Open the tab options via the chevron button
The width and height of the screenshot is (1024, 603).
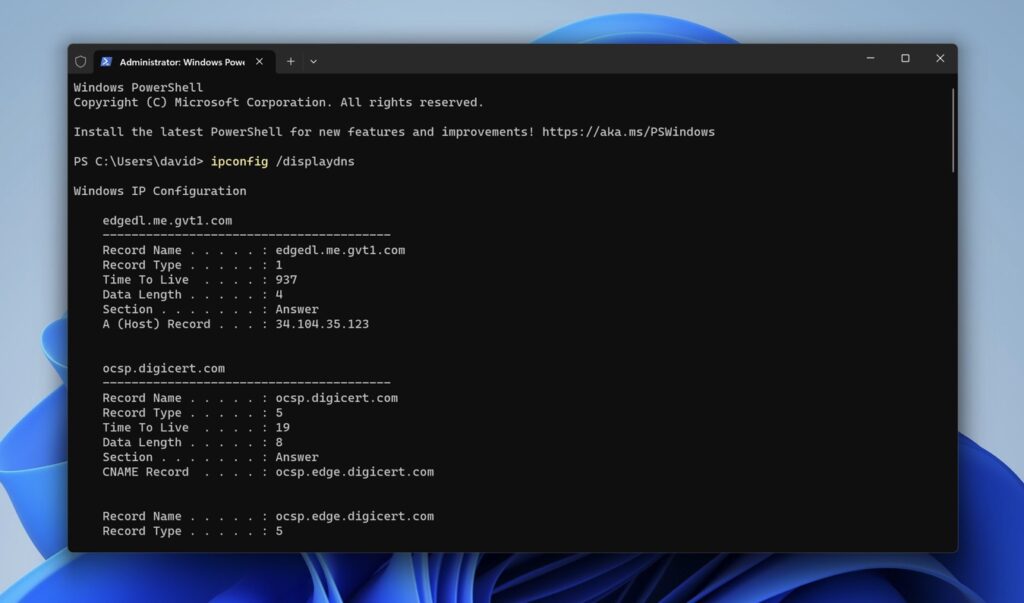[x=313, y=61]
